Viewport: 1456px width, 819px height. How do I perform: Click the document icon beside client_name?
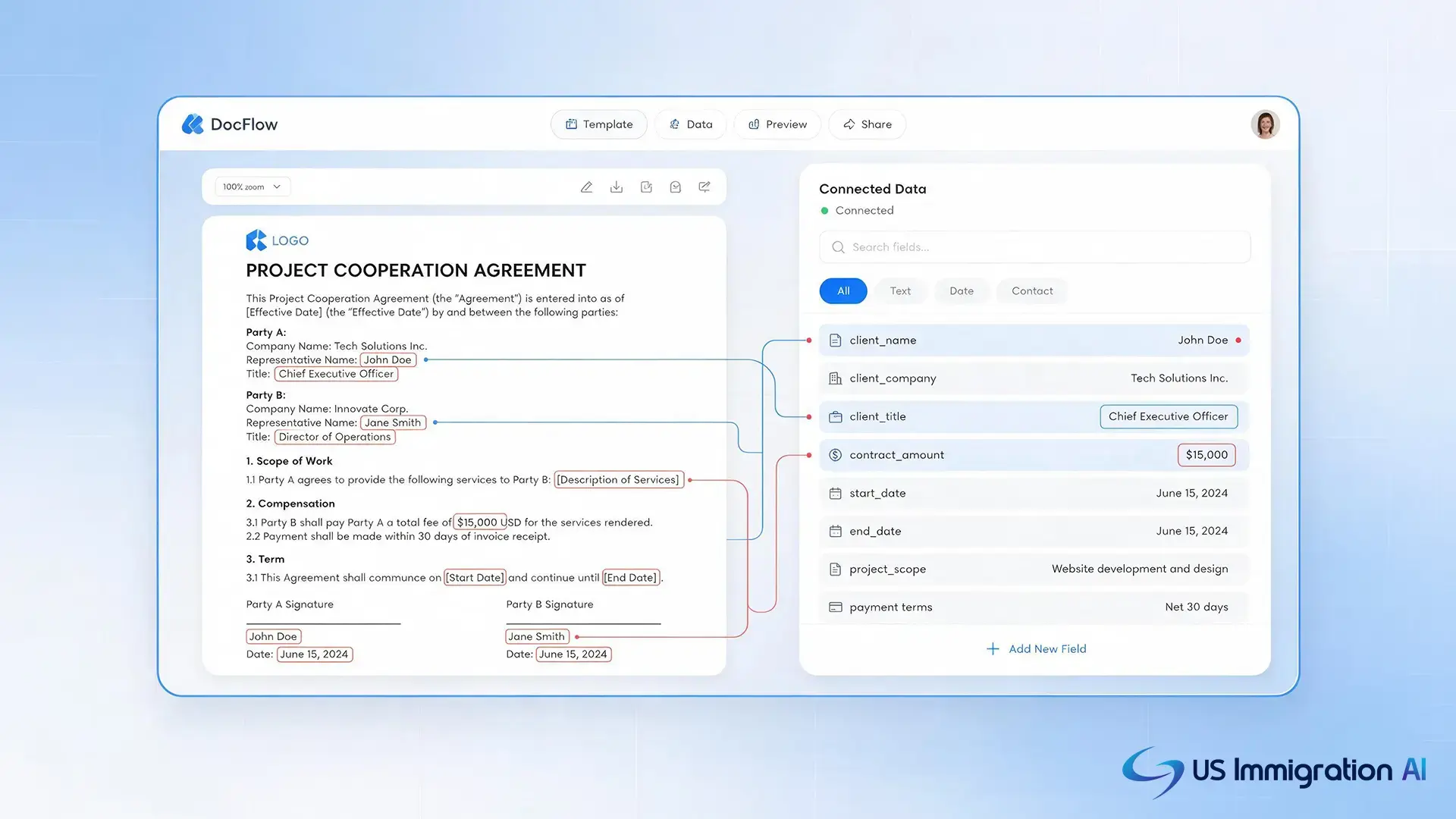coord(835,340)
